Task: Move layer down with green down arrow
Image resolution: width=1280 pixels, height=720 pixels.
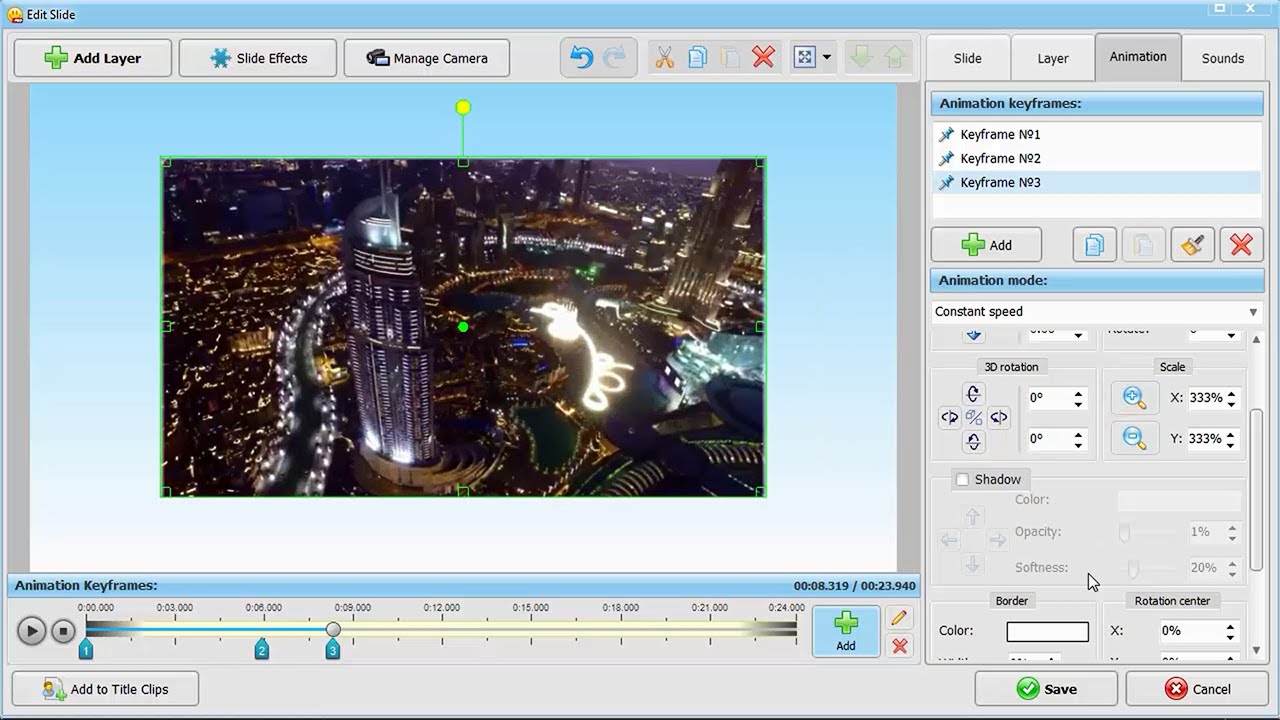Action: coord(859,58)
